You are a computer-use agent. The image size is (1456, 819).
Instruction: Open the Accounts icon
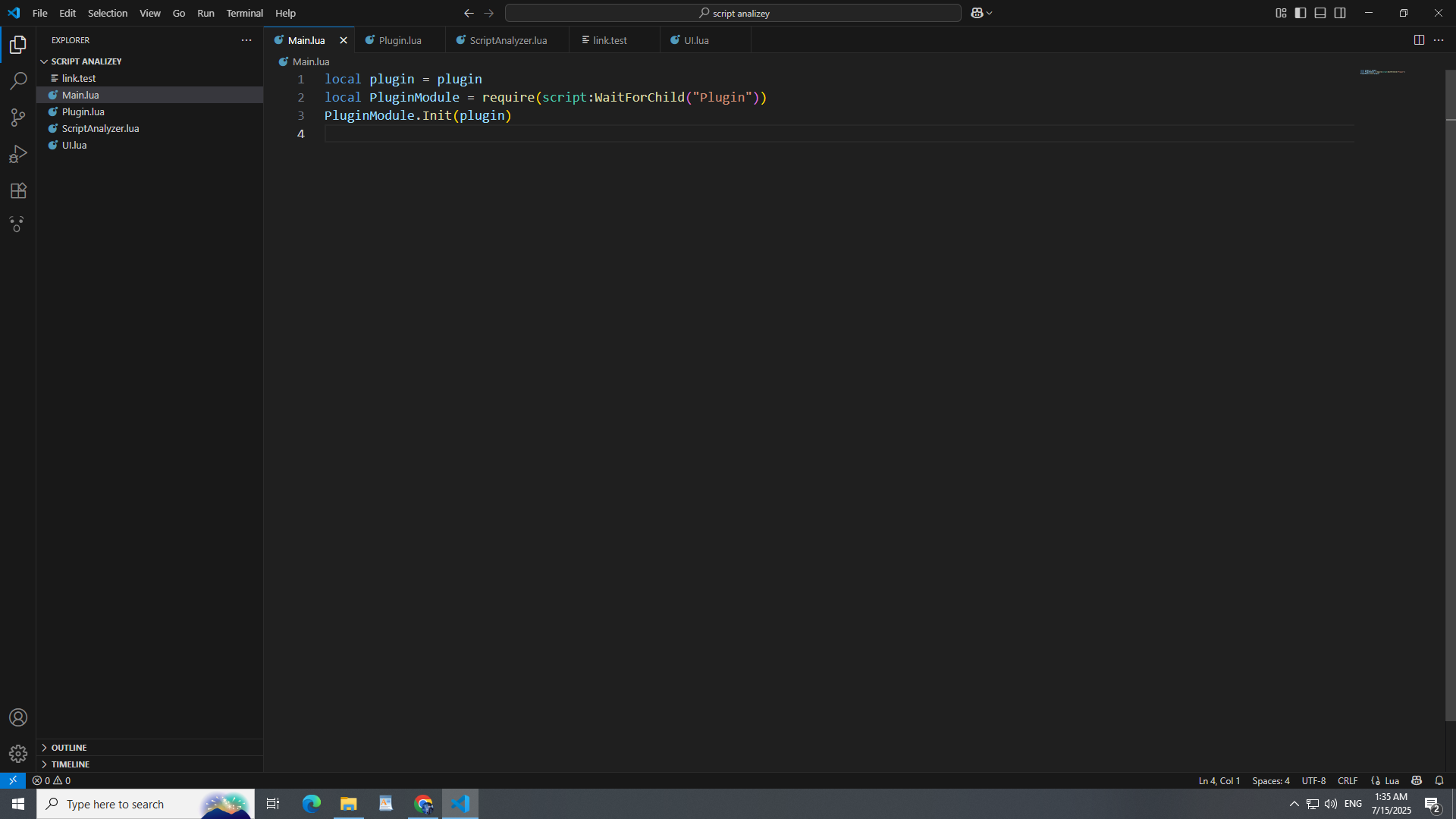(x=18, y=717)
